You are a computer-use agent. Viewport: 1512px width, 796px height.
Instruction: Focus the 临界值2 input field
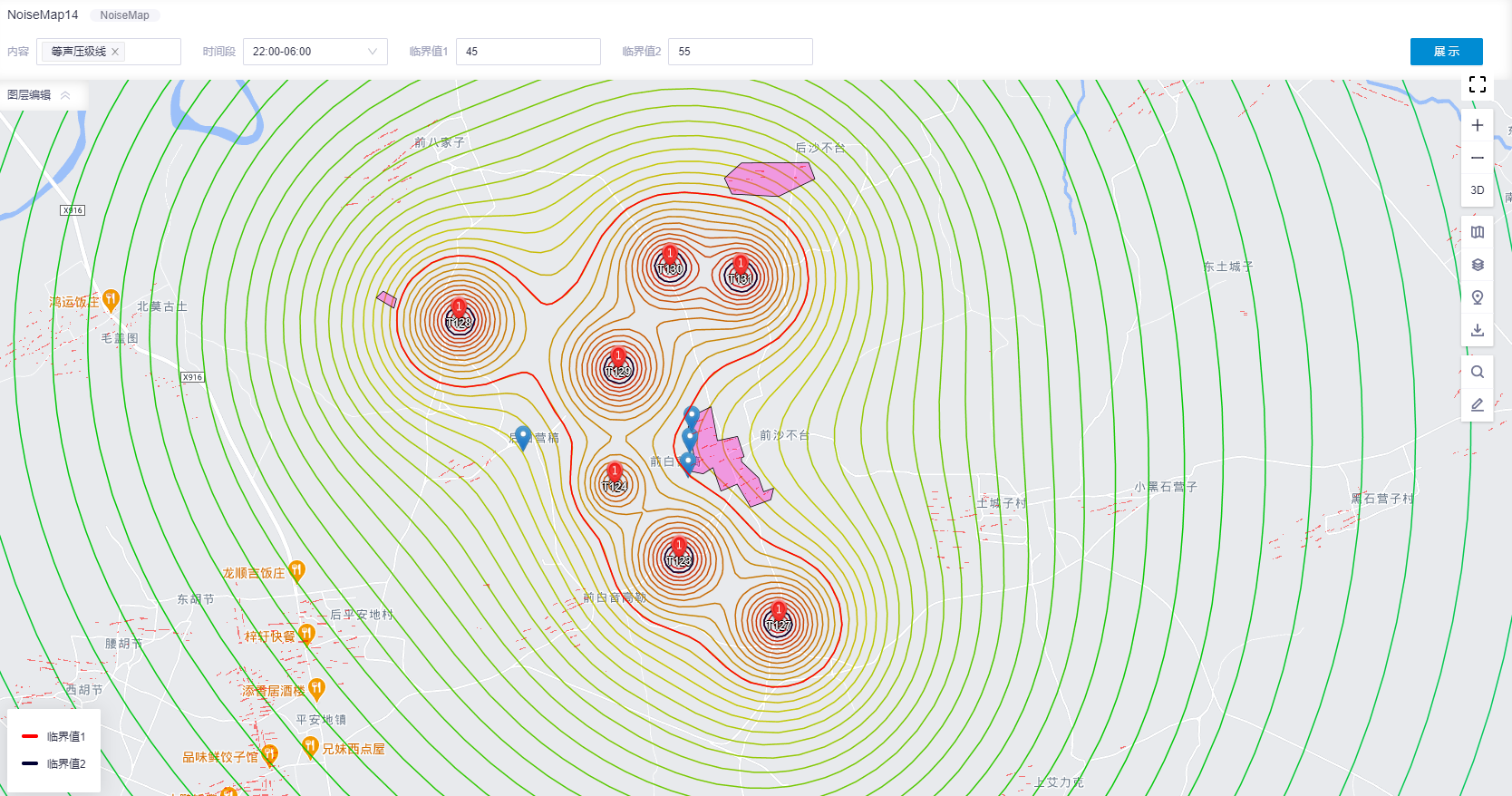741,52
